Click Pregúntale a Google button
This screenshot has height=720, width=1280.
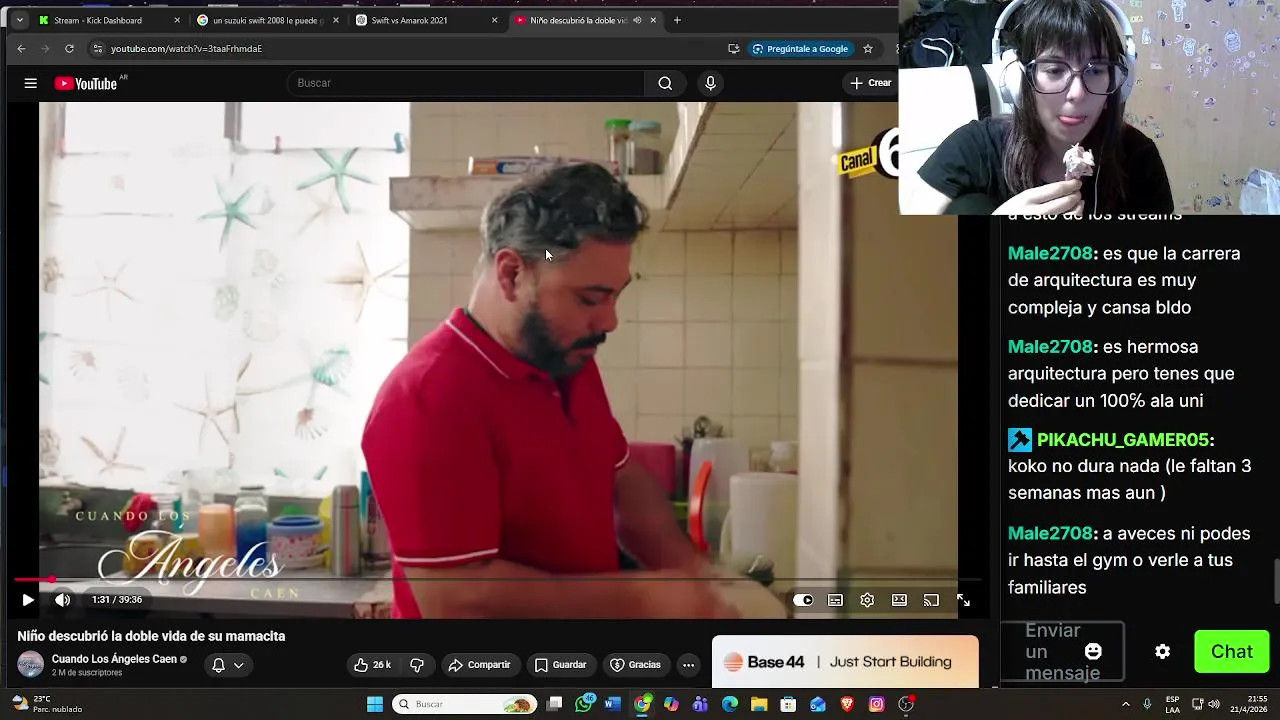point(801,48)
